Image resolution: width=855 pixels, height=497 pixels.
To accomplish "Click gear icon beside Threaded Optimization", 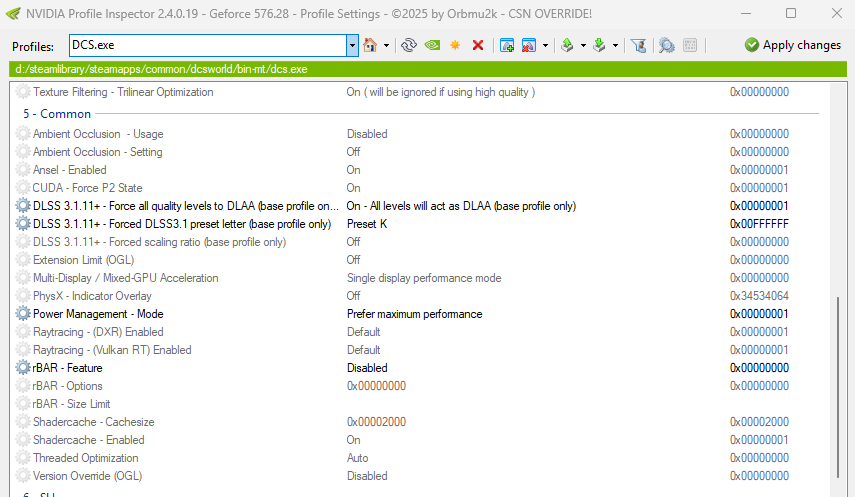I will pyautogui.click(x=23, y=458).
